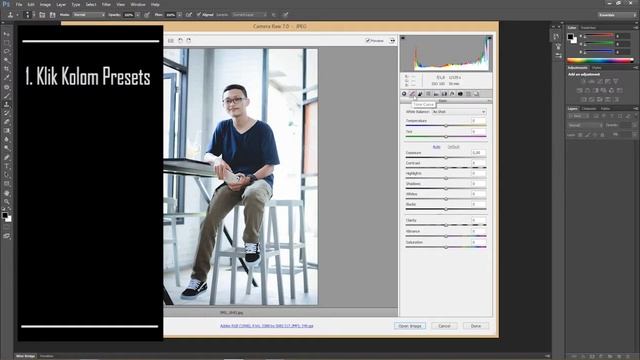Image resolution: width=640 pixels, height=360 pixels.
Task: Select the Crop tool
Action: [x=7, y=69]
